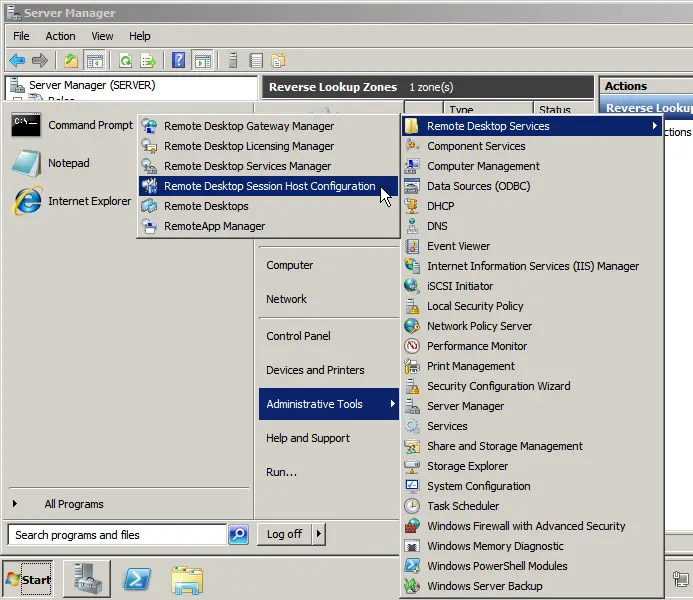Open Internet Explorer from the Start menu

[x=72, y=201]
